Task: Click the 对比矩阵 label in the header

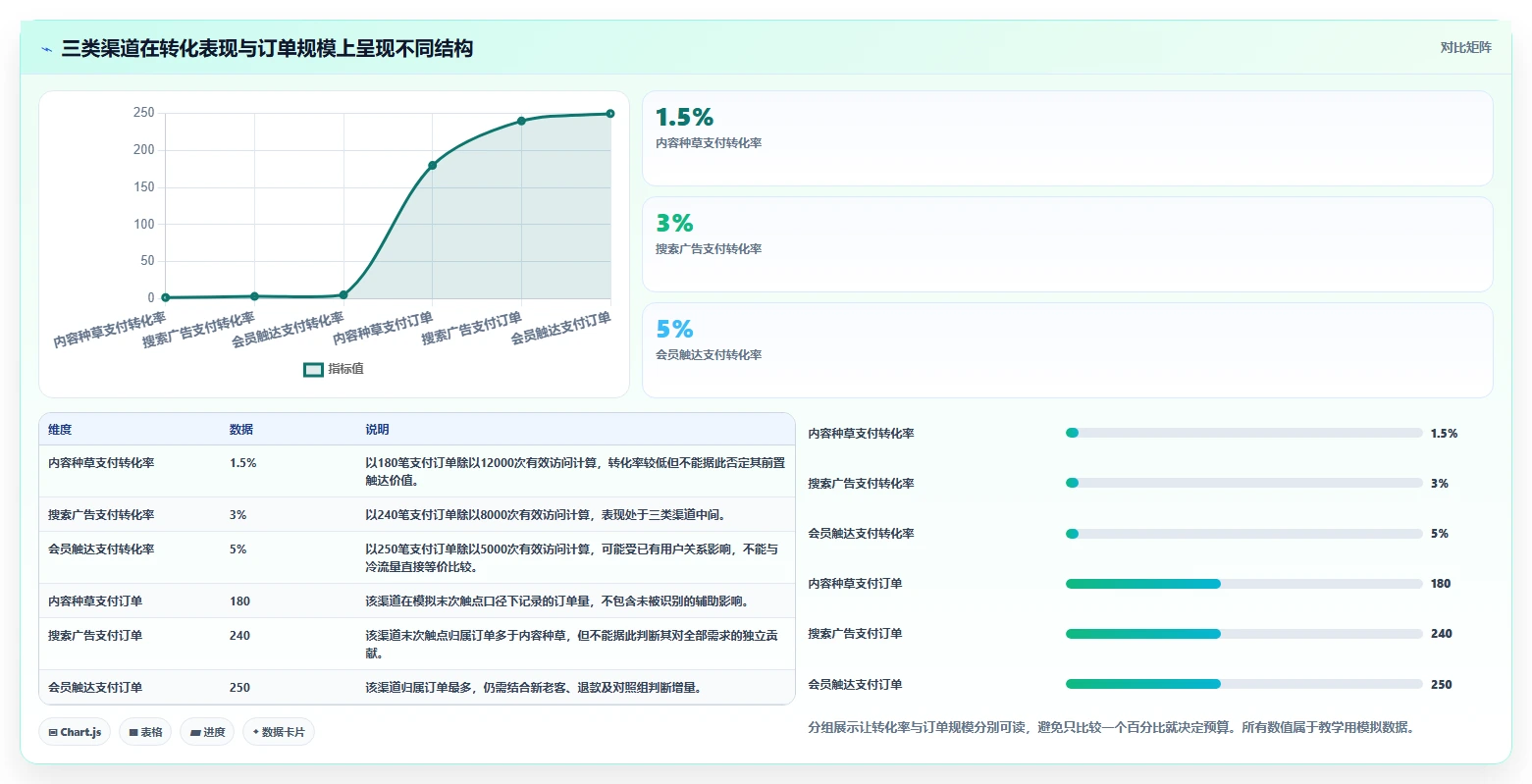Action: (x=1465, y=48)
